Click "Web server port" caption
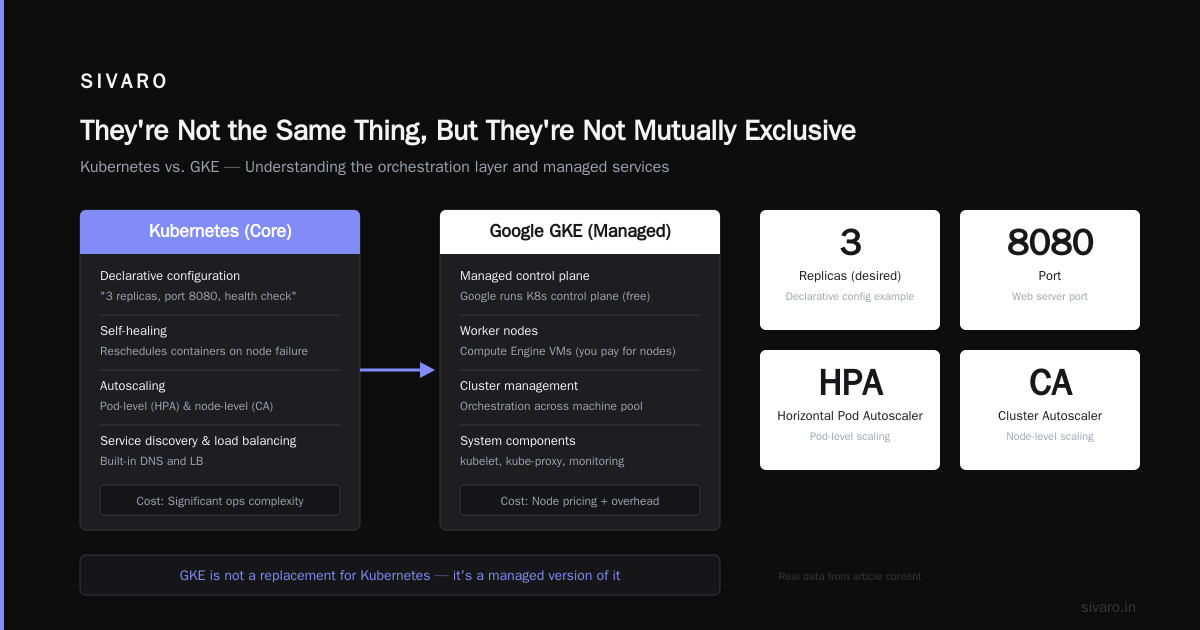Viewport: 1200px width, 630px height. [x=1050, y=296]
